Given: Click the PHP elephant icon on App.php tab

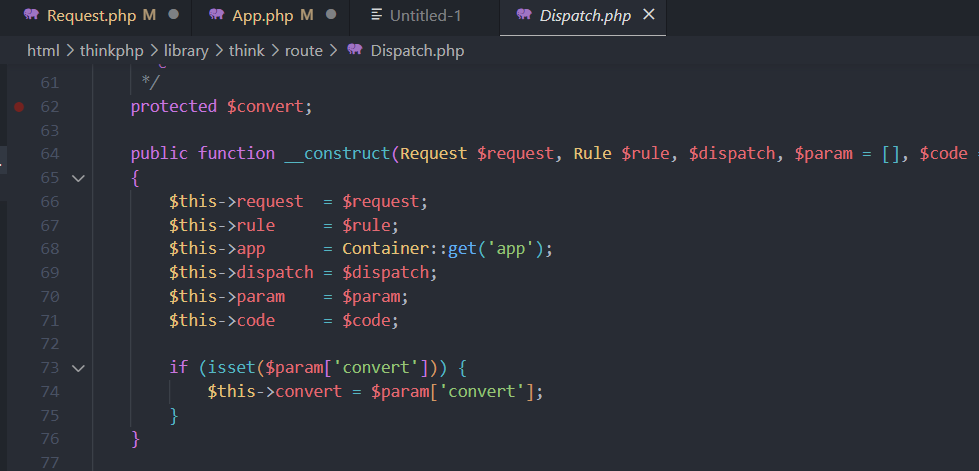Looking at the screenshot, I should pyautogui.click(x=216, y=15).
